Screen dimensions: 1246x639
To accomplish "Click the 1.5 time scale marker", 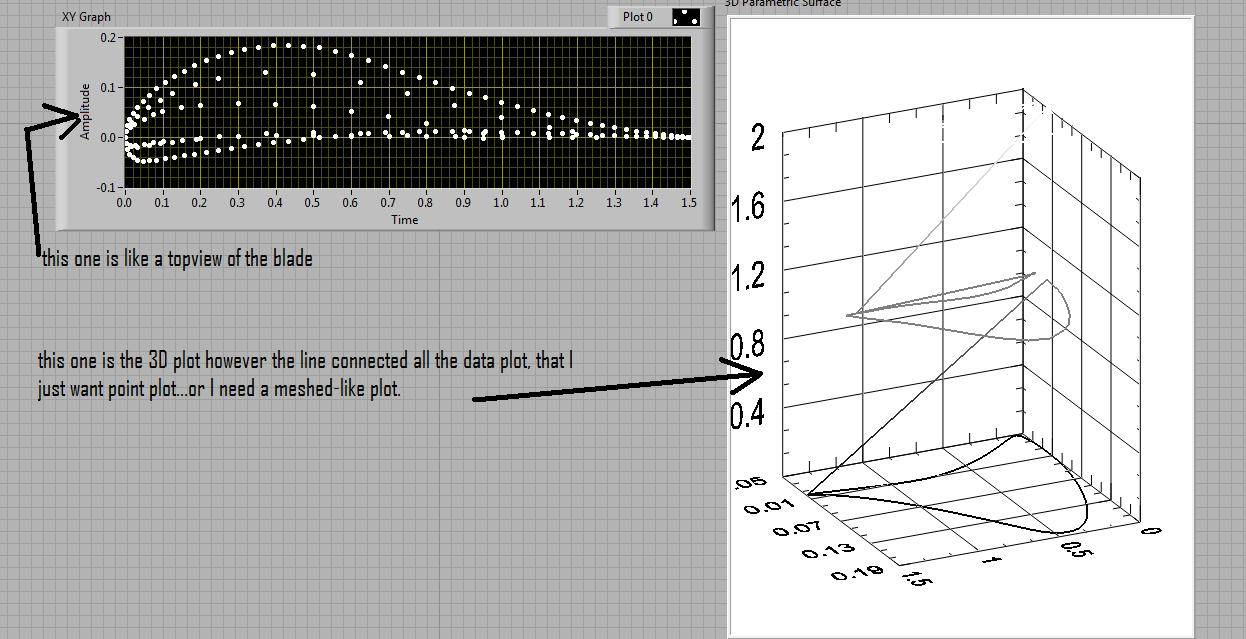I will click(x=688, y=203).
